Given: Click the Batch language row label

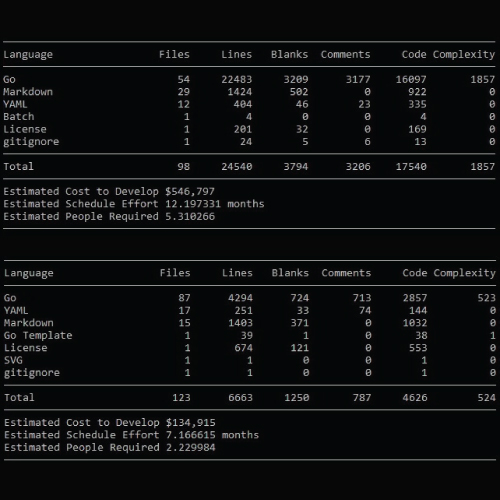Looking at the screenshot, I should (x=19, y=117).
